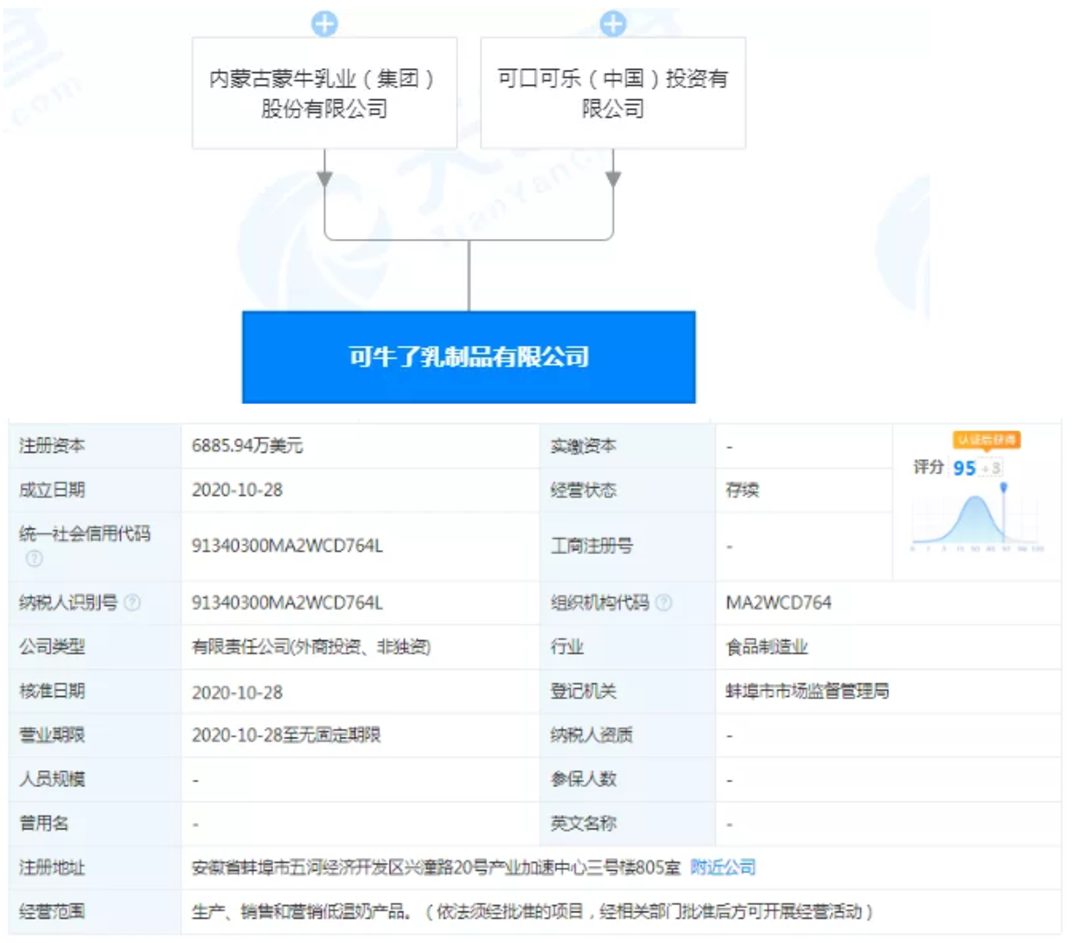The height and width of the screenshot is (943, 1080).
Task: Select 91340300MA2WCD764L in 统一社会信用代码 row
Action: click(x=287, y=546)
